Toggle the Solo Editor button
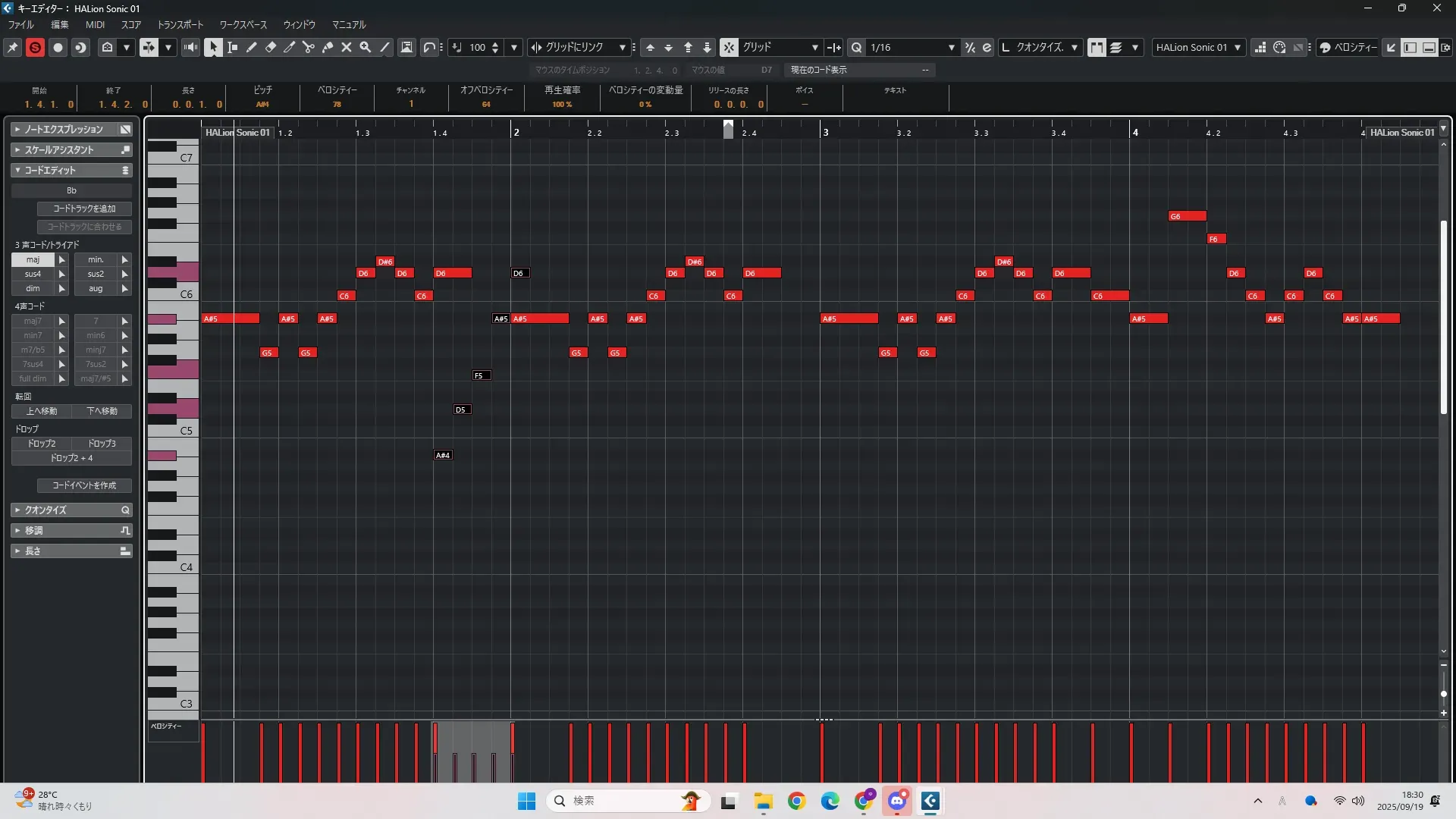Viewport: 1456px width, 819px height. click(35, 47)
